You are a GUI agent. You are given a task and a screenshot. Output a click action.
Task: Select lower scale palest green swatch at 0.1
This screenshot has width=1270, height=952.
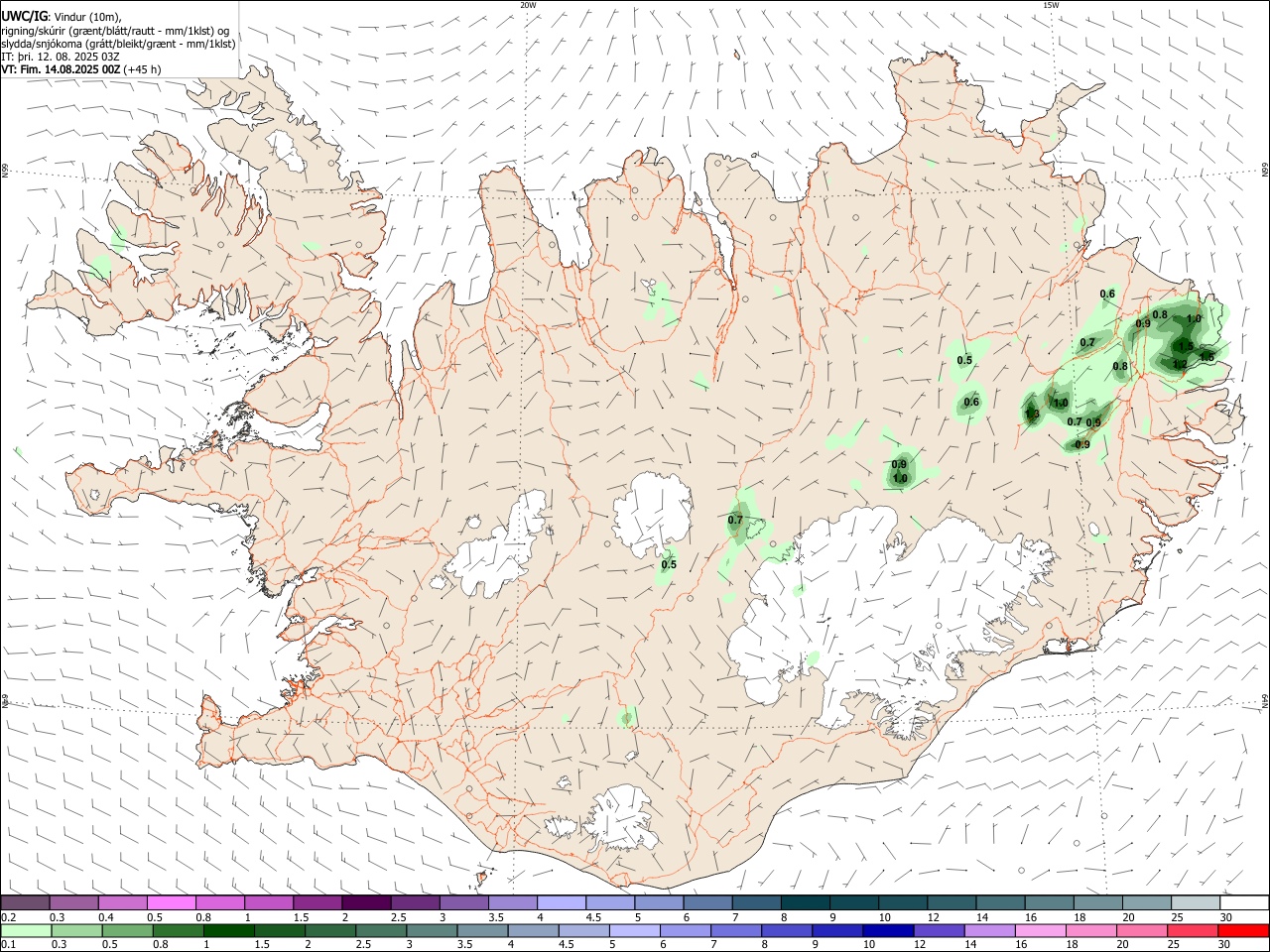pos(27,930)
